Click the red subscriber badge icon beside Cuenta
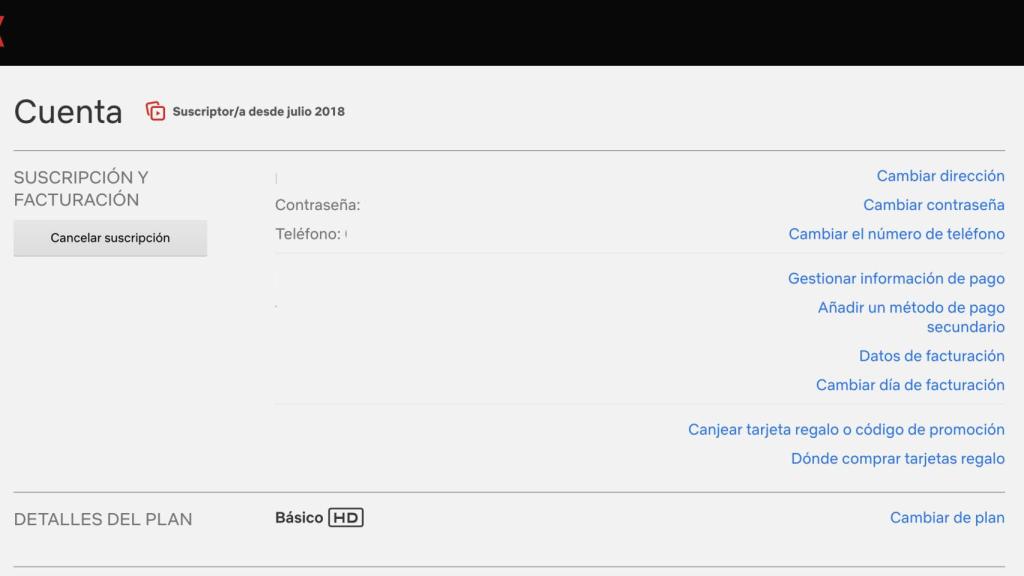This screenshot has height=576, width=1024. click(x=156, y=111)
